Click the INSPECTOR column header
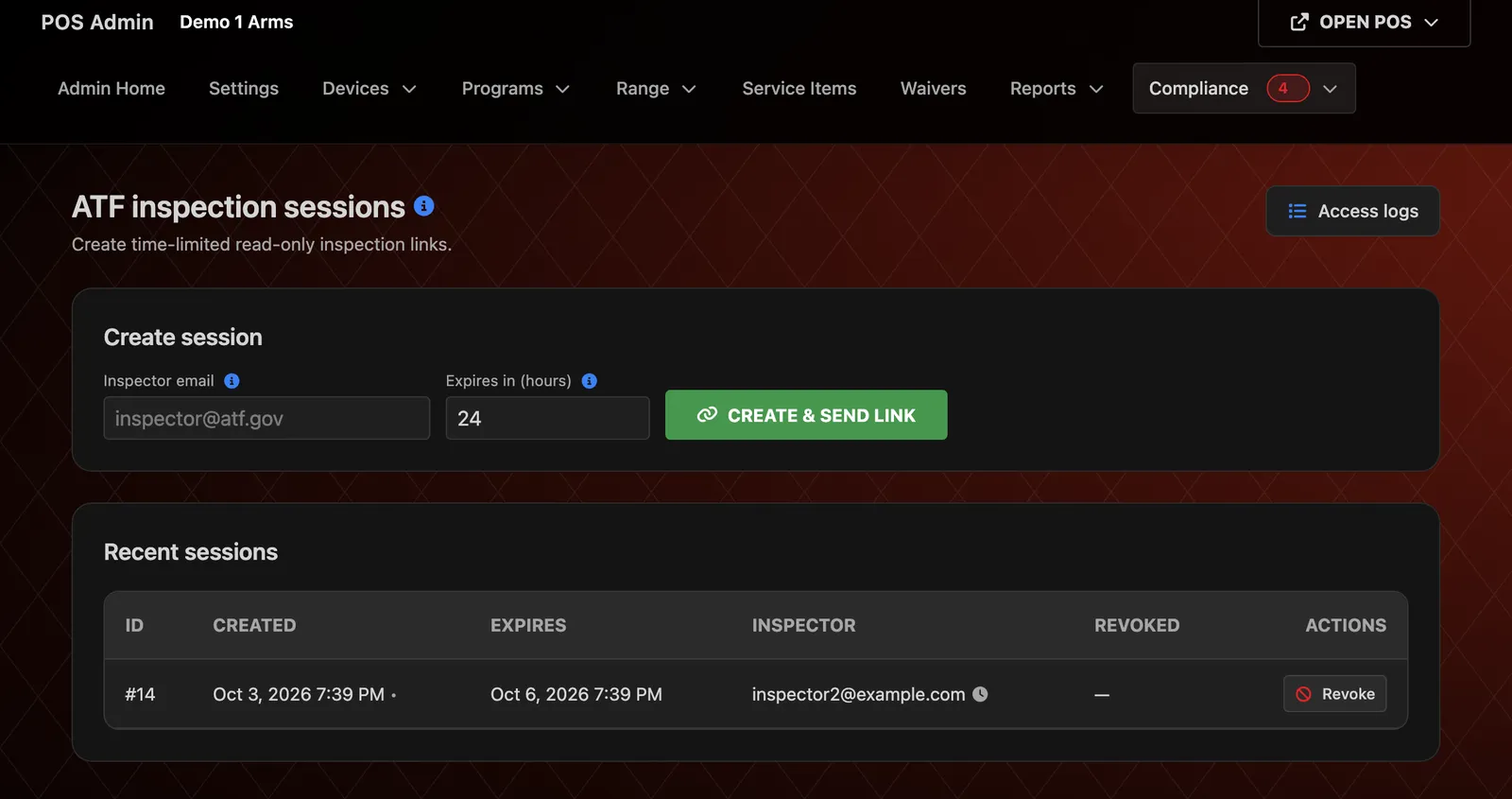 pos(804,625)
